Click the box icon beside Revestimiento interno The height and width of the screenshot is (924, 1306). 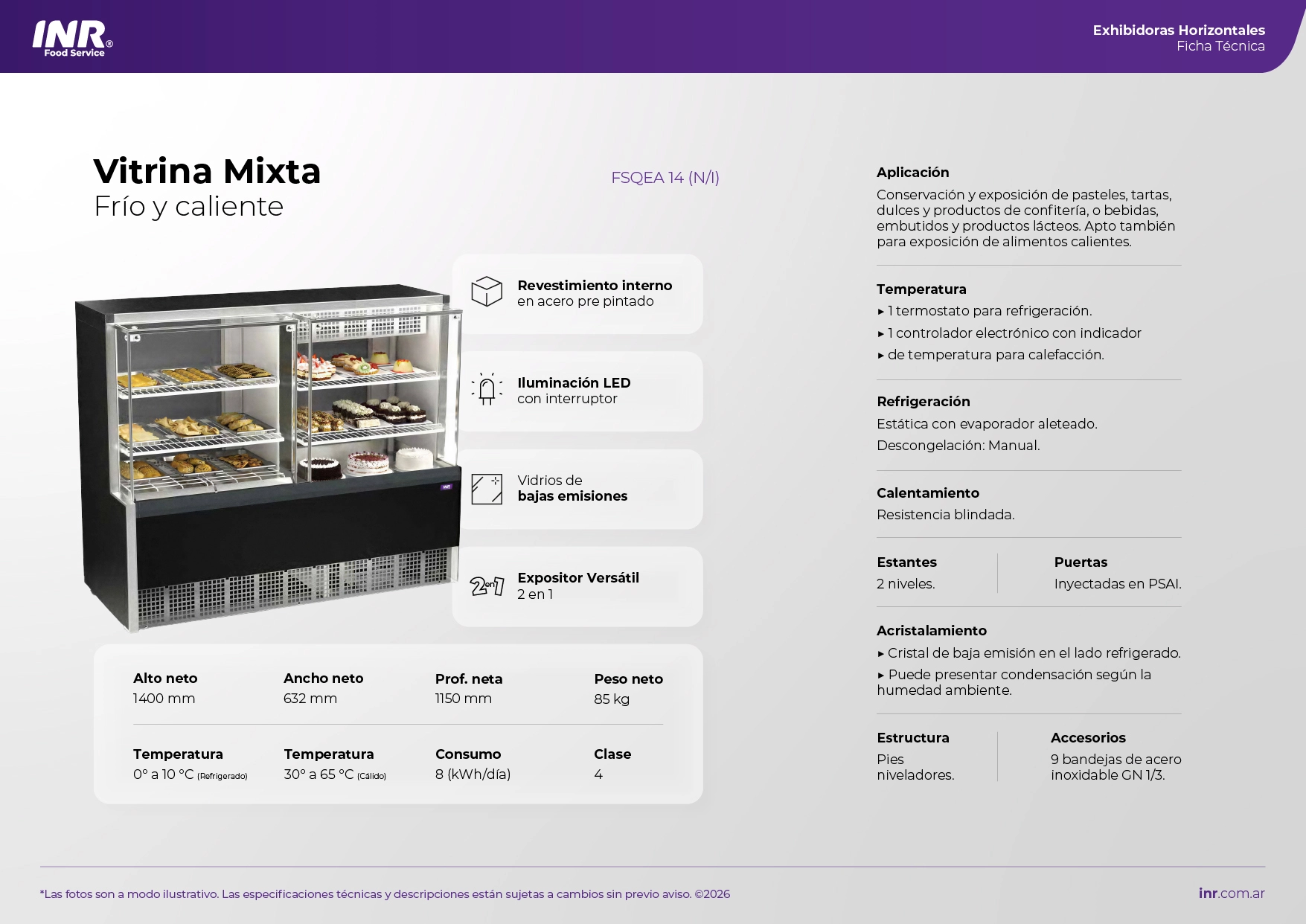coord(487,292)
